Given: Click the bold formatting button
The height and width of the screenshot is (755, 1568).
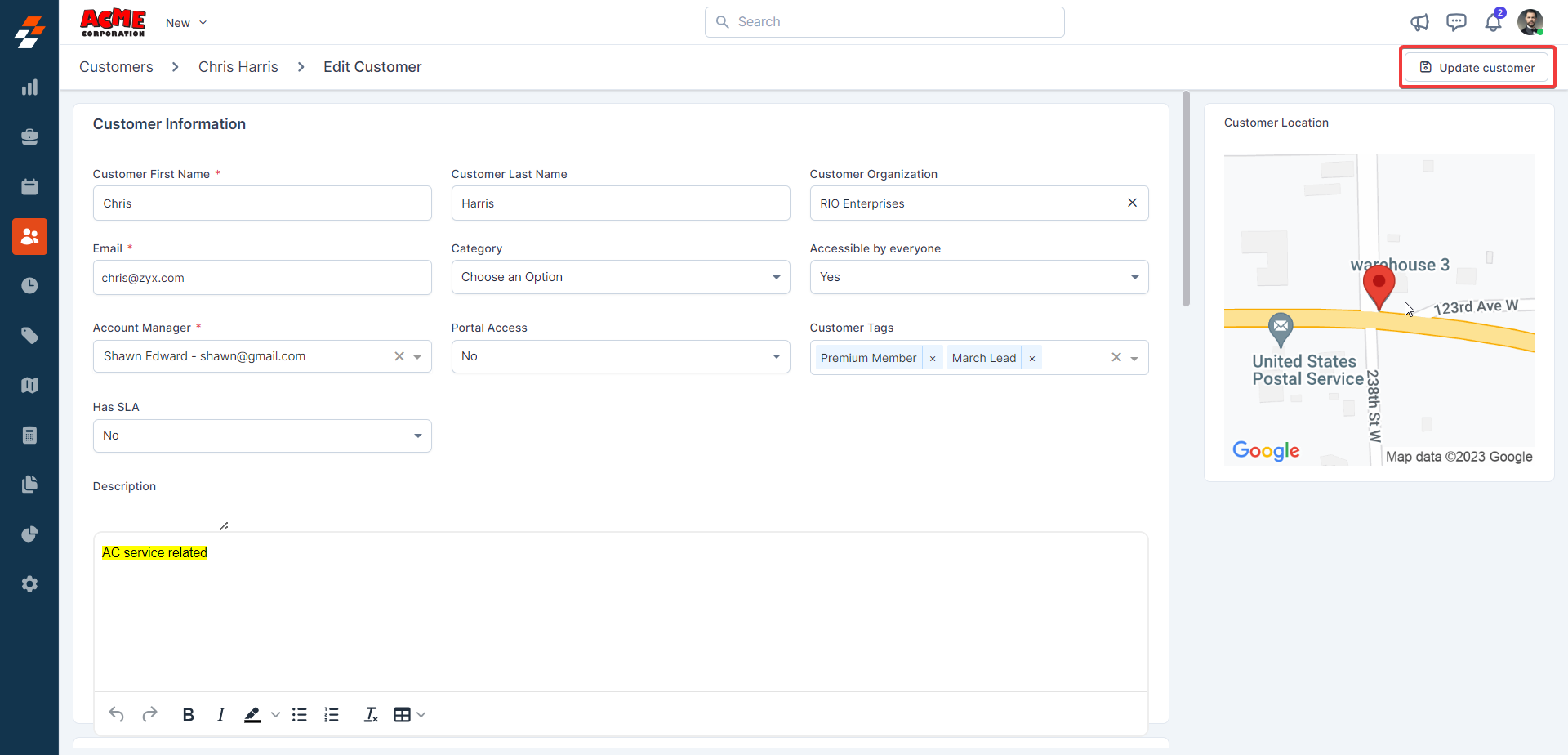Looking at the screenshot, I should tap(188, 715).
